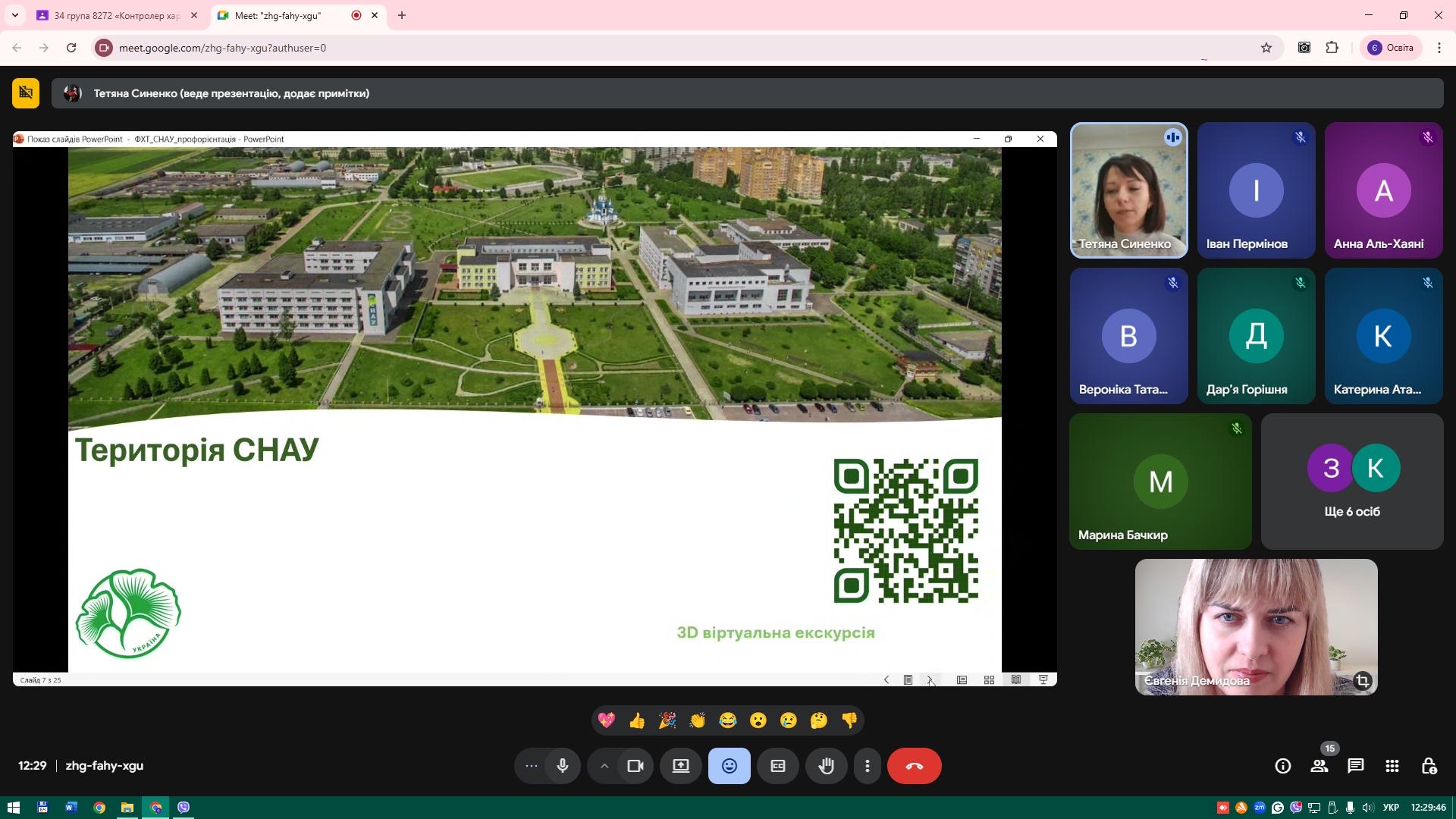Open more options three-dot menu
This screenshot has width=1456, height=819.
coord(867,766)
